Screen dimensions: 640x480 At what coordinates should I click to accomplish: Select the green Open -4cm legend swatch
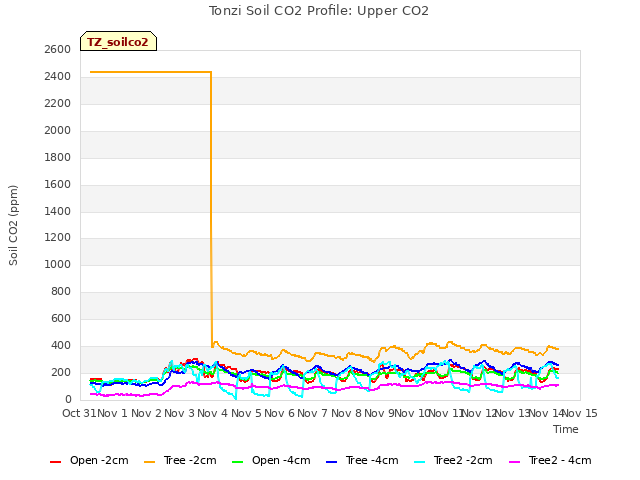(x=237, y=462)
